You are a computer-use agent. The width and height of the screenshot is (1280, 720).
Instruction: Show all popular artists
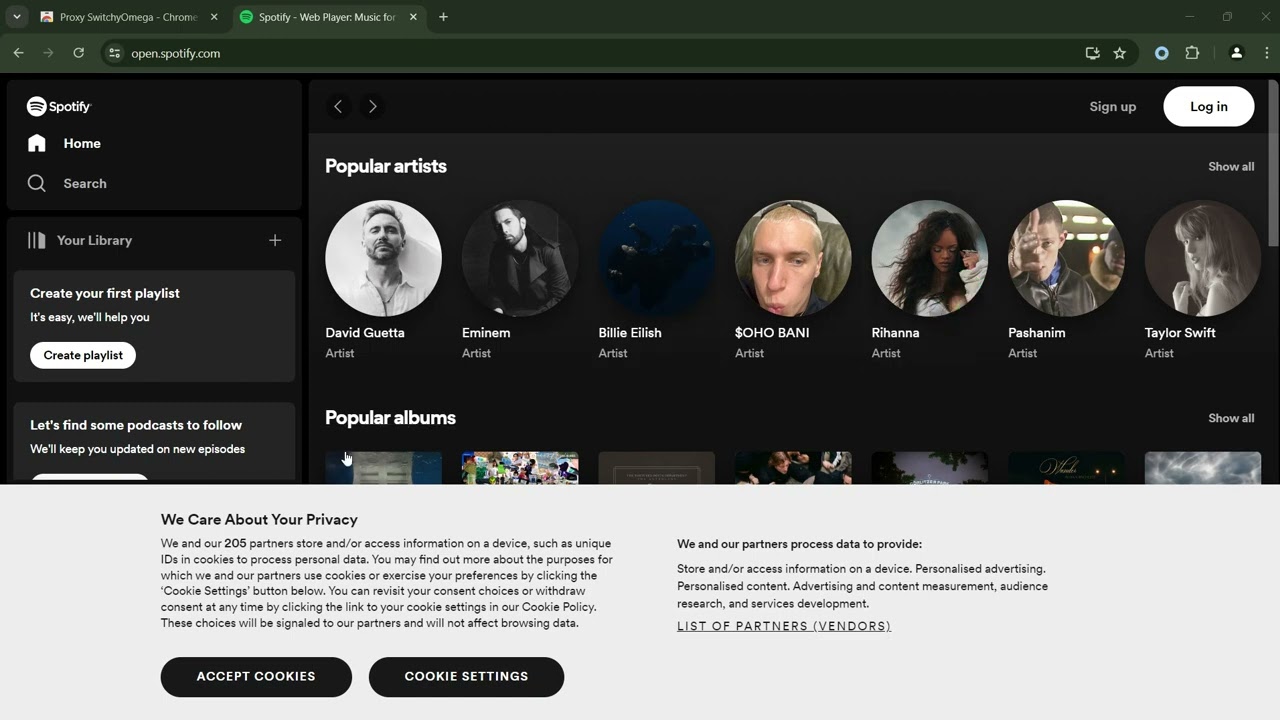1231,166
